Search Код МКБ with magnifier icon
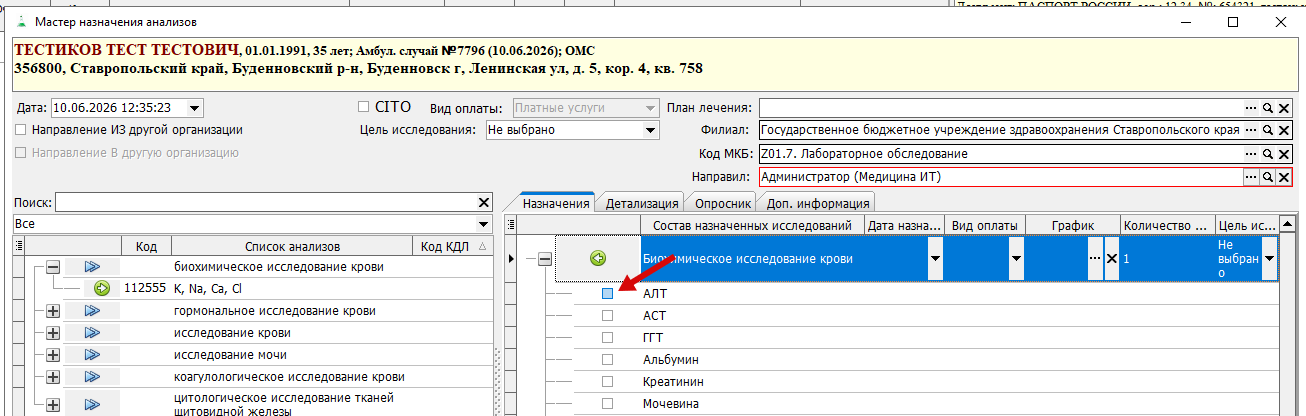1306x416 pixels. coord(1267,154)
